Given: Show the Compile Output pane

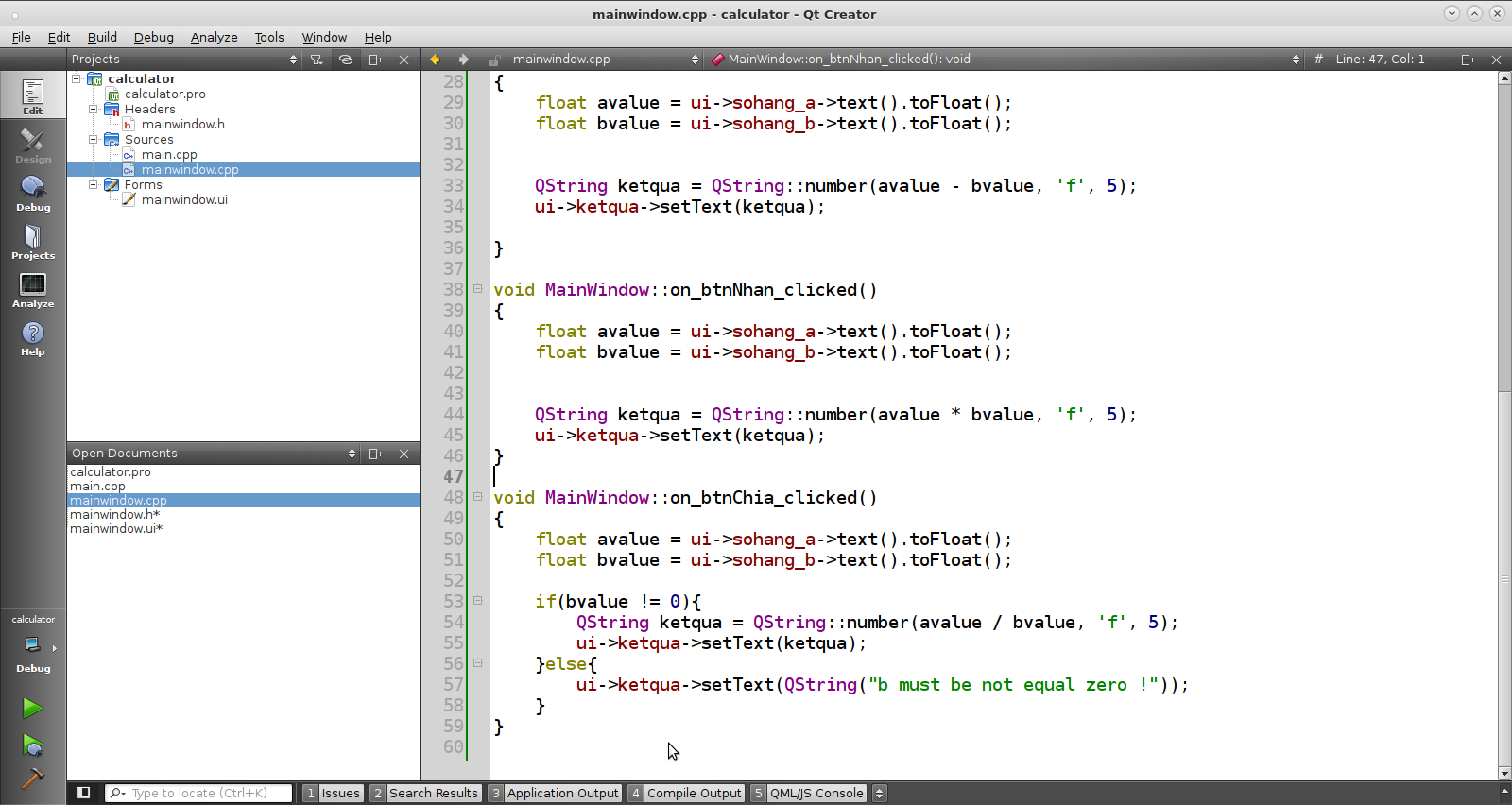Looking at the screenshot, I should click(686, 793).
